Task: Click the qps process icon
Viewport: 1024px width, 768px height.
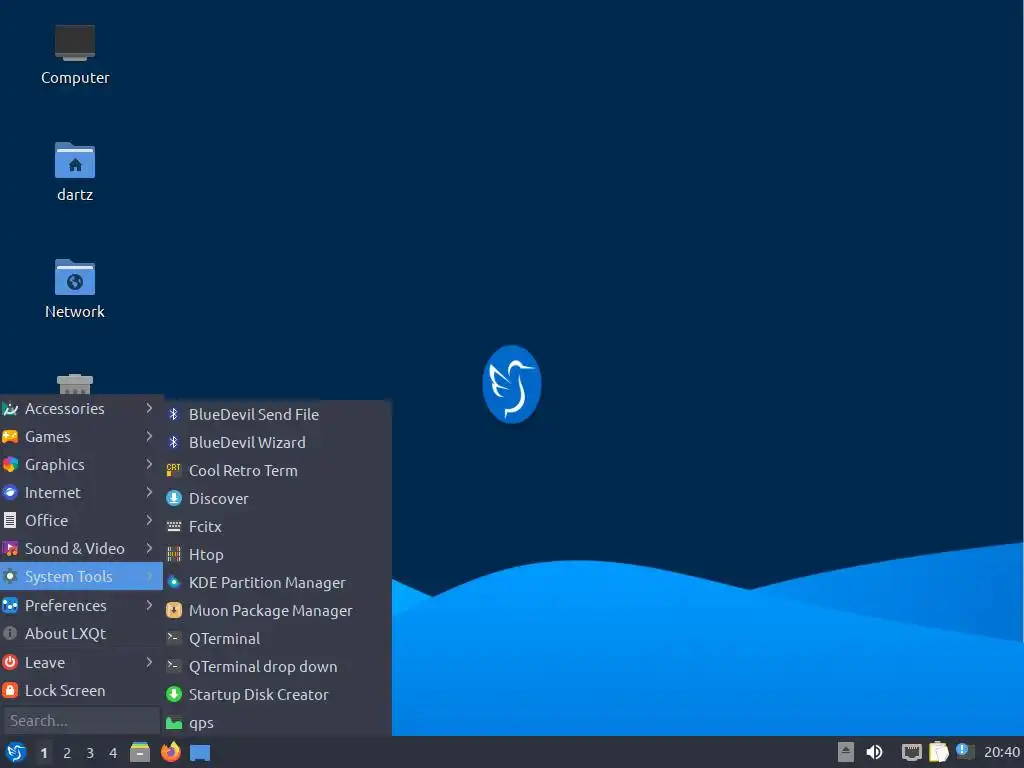Action: click(x=173, y=723)
